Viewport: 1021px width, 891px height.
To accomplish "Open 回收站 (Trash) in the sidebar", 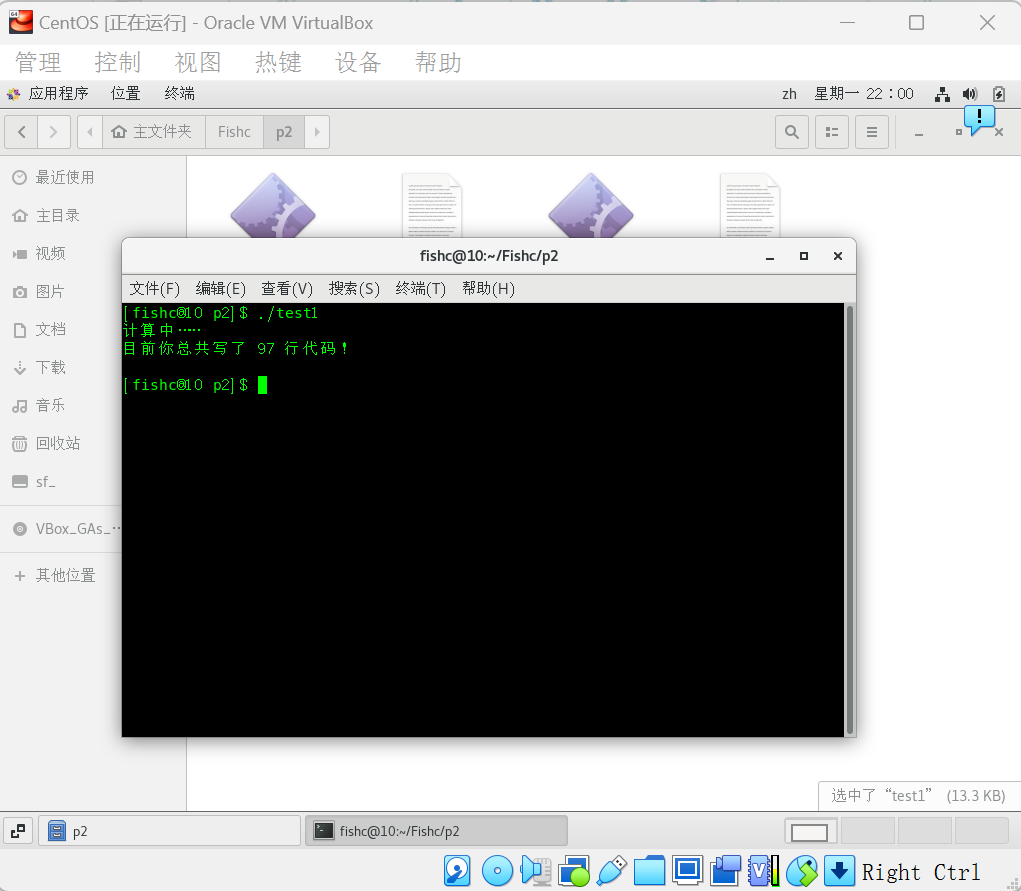I will click(x=58, y=443).
